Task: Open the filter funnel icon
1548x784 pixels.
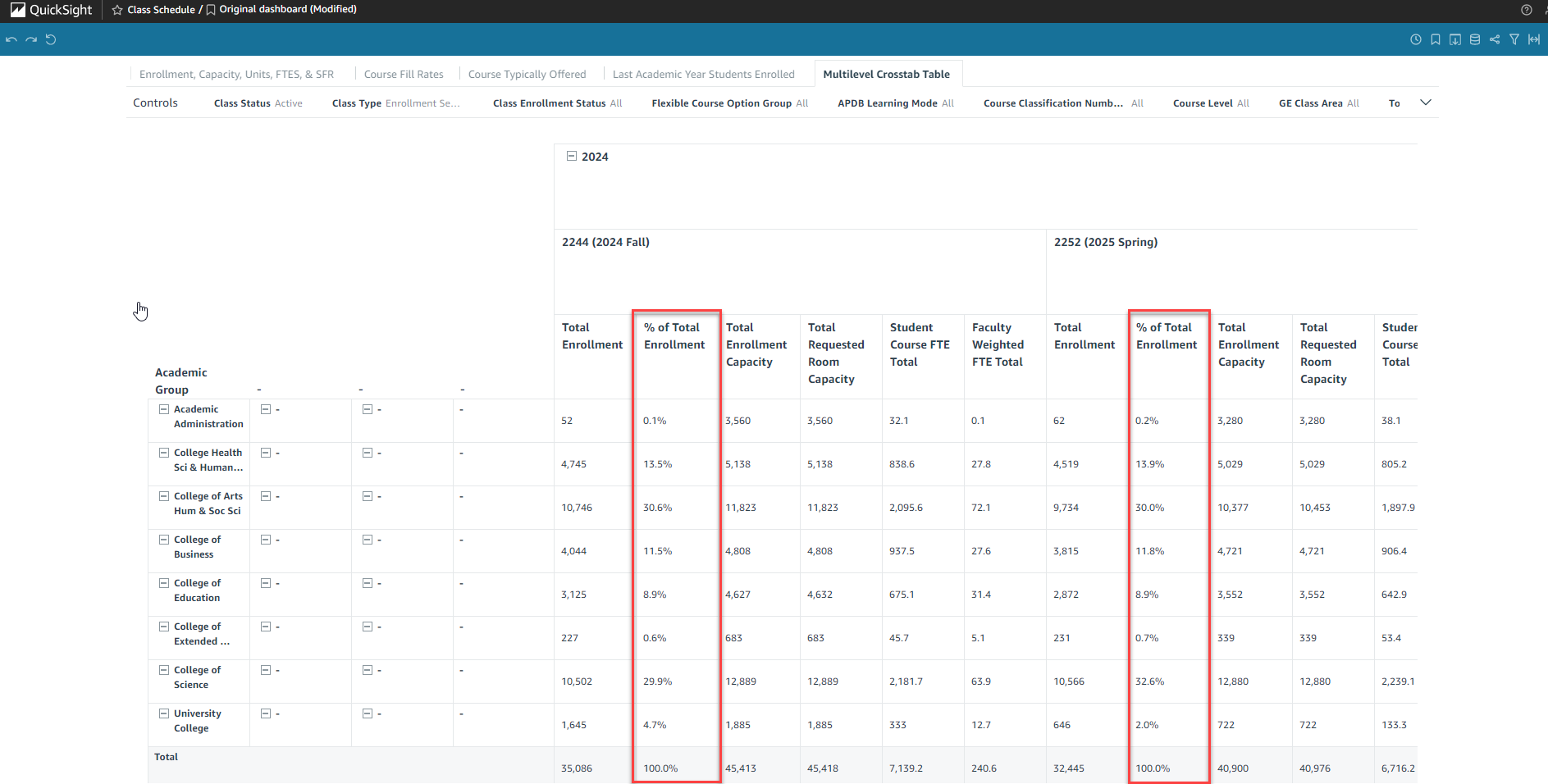Action: click(1514, 39)
